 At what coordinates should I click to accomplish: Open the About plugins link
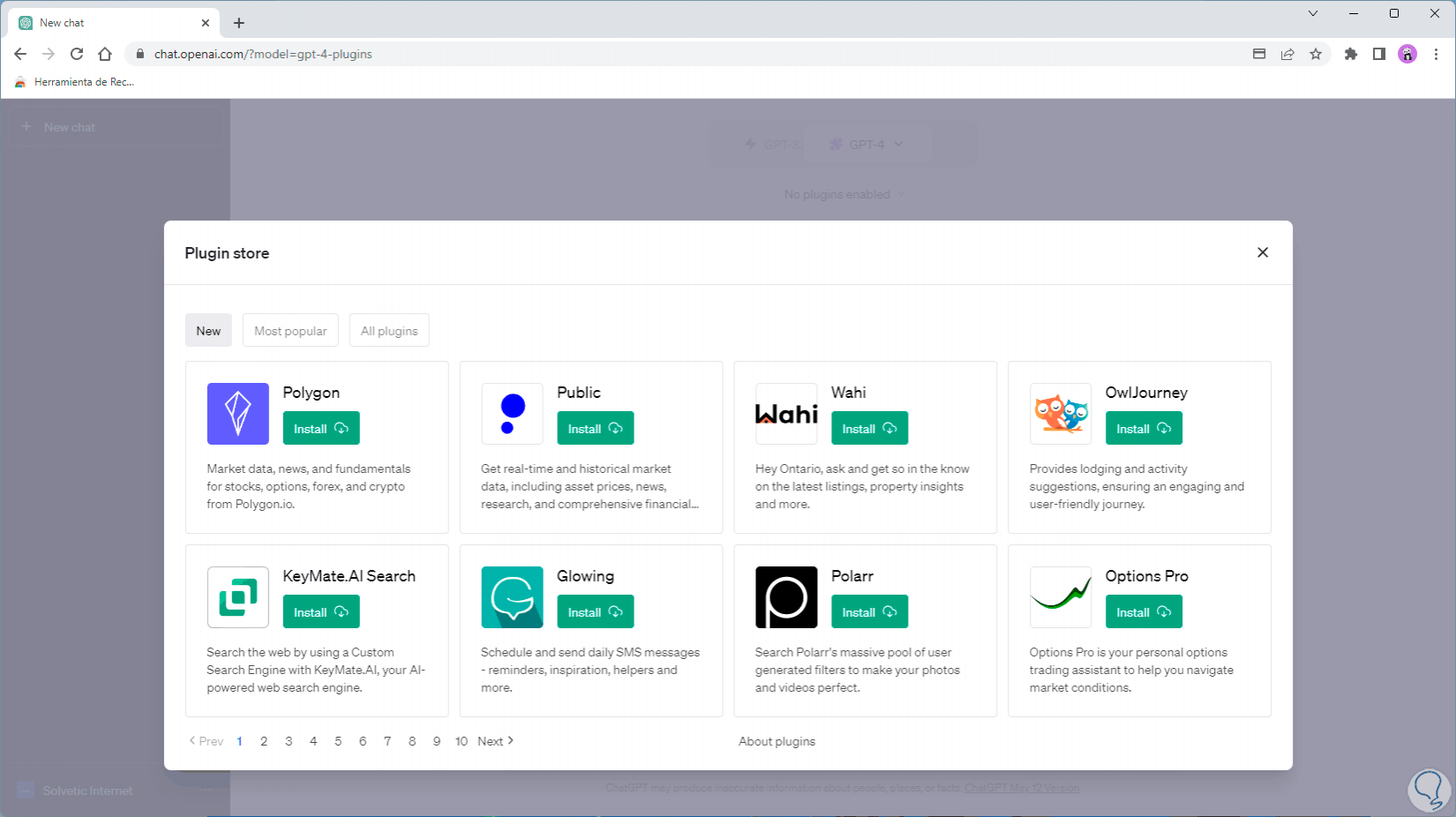click(x=777, y=741)
